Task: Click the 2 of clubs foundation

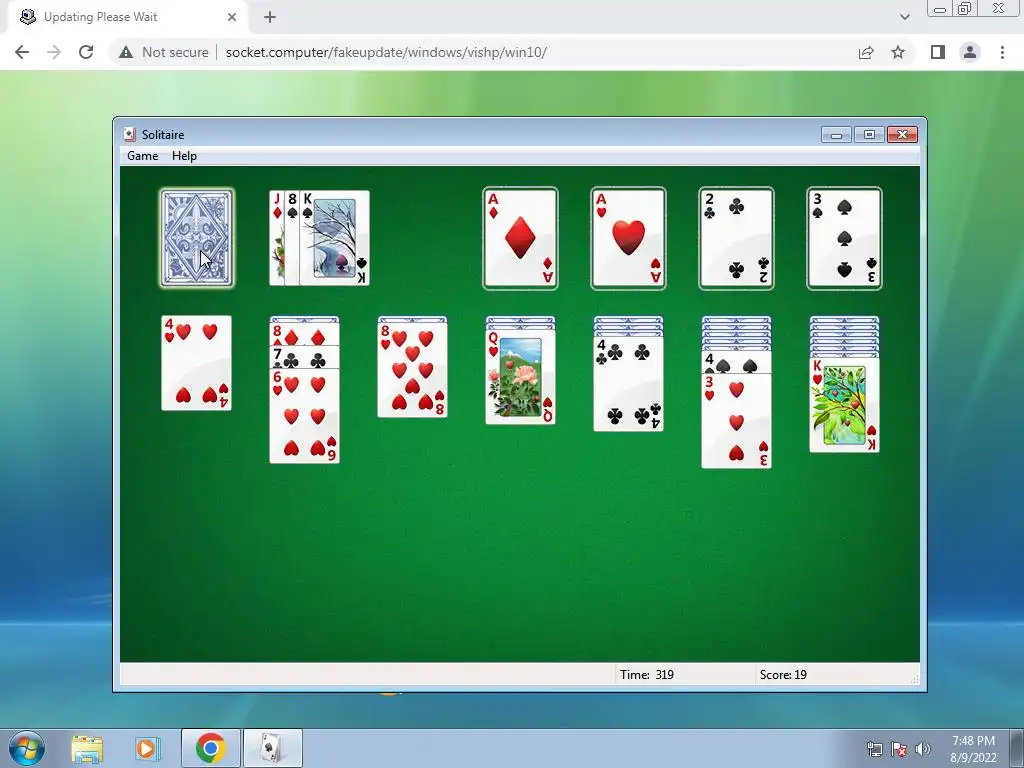Action: tap(736, 238)
